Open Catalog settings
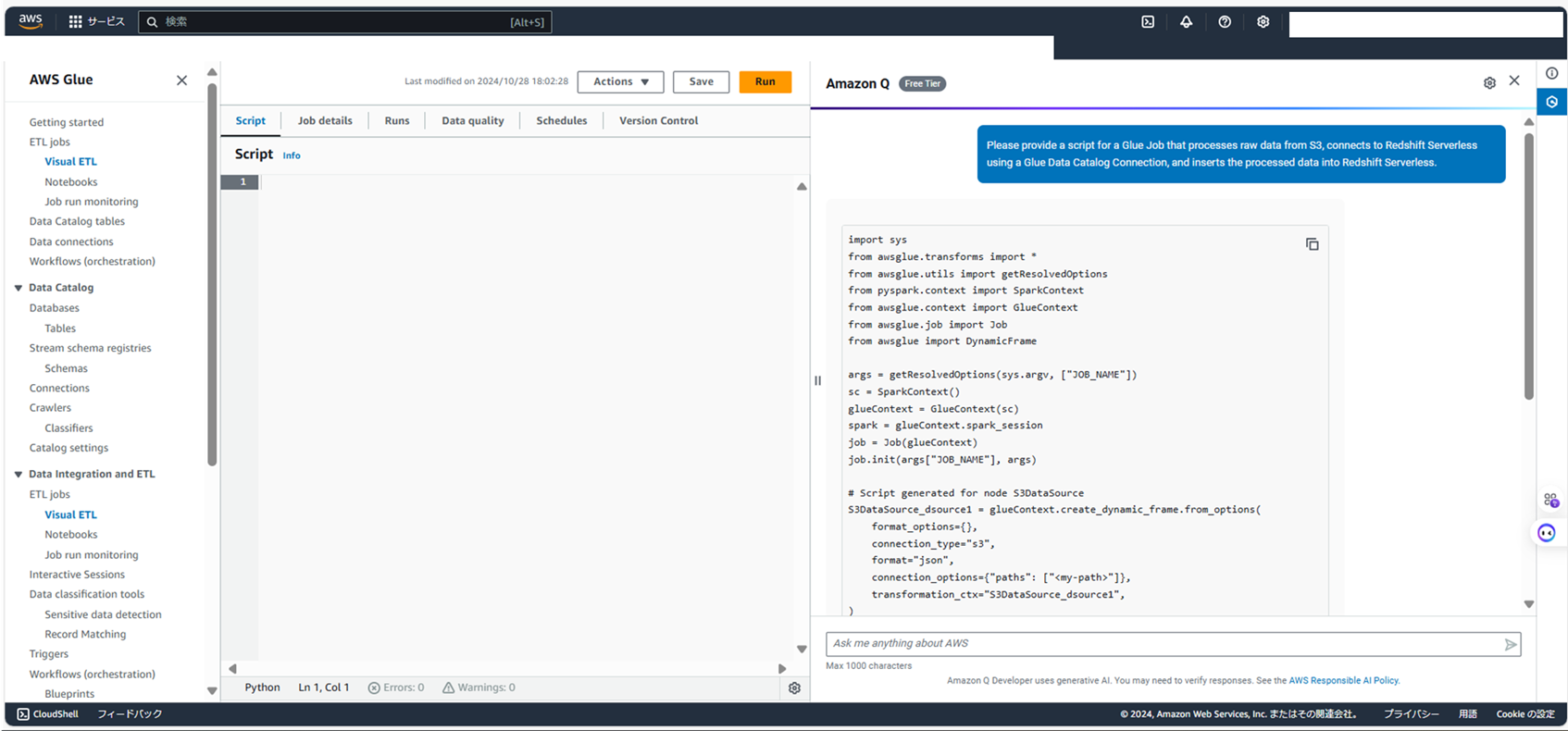Image resolution: width=1568 pixels, height=731 pixels. coord(68,448)
